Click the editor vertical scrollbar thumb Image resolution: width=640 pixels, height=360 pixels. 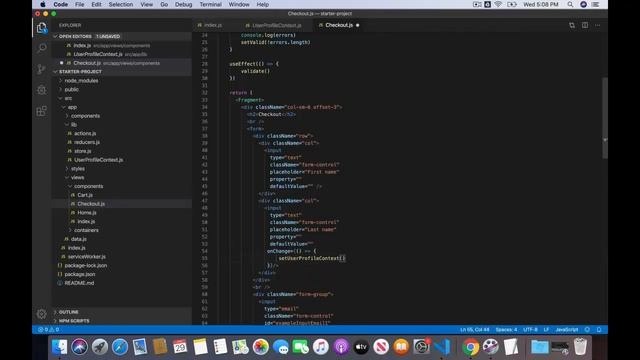[605, 118]
